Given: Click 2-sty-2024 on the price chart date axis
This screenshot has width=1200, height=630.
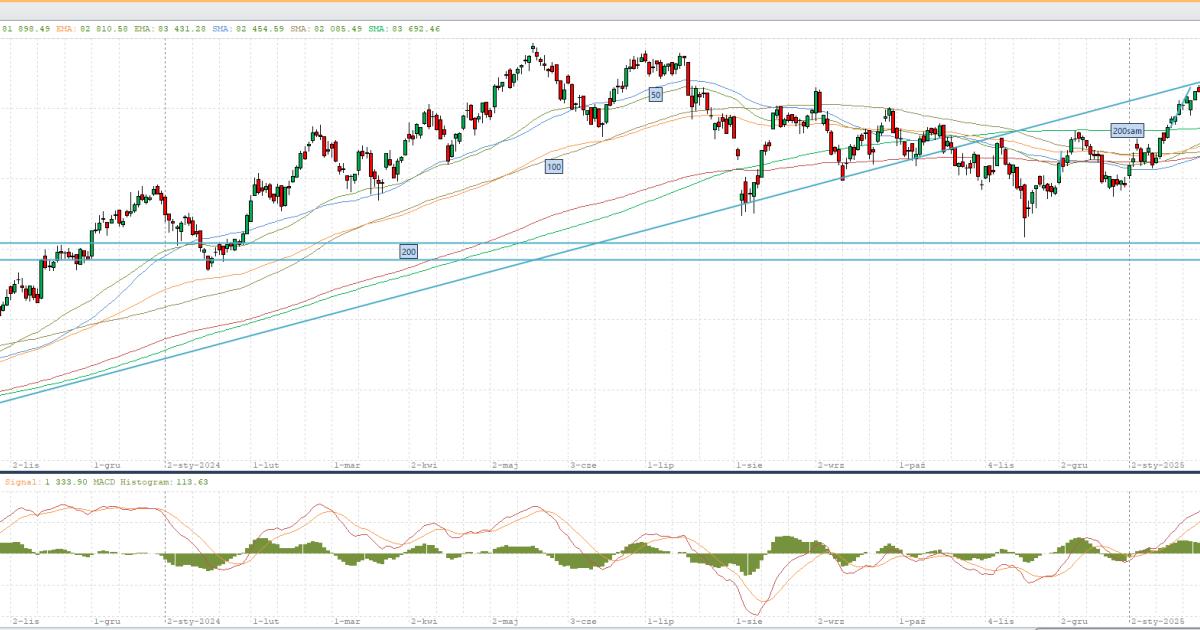Looking at the screenshot, I should pos(196,465).
